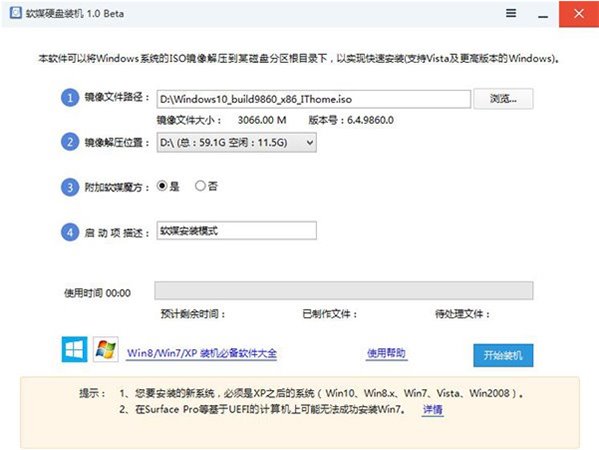Click the 预计剩余时间 label
Image resolution: width=599 pixels, height=450 pixels.
[193, 314]
